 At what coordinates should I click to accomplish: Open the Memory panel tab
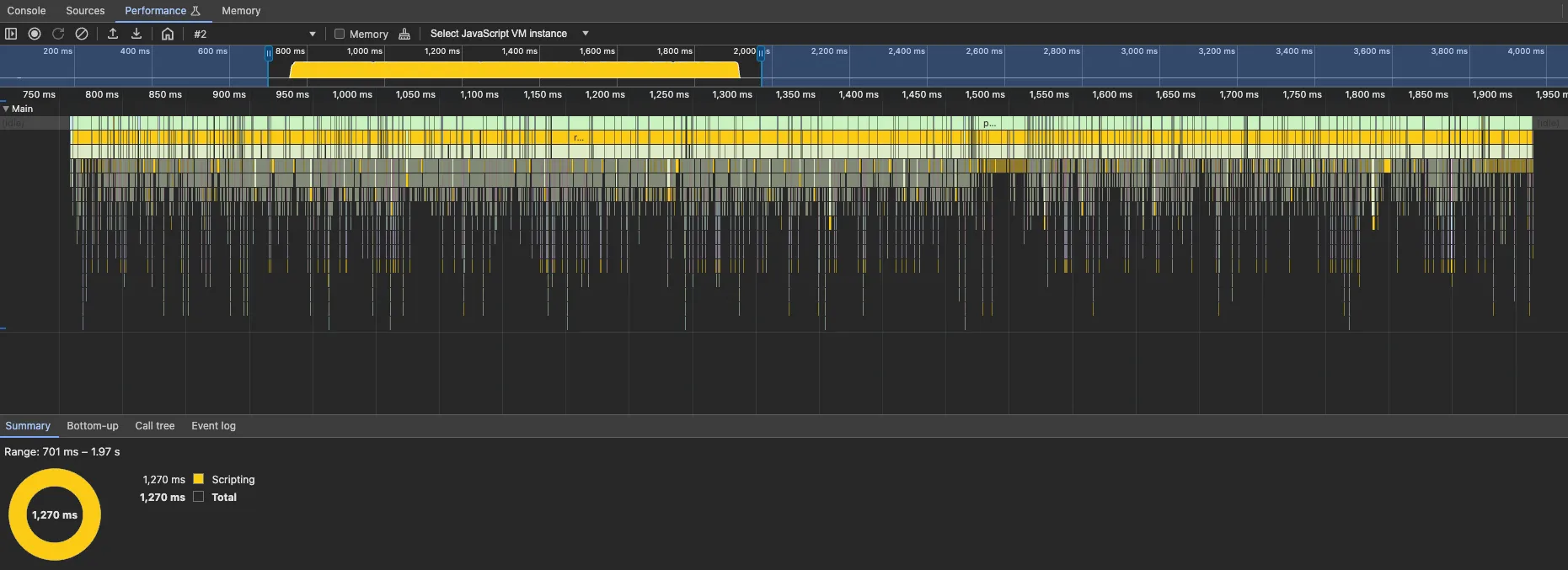(241, 11)
